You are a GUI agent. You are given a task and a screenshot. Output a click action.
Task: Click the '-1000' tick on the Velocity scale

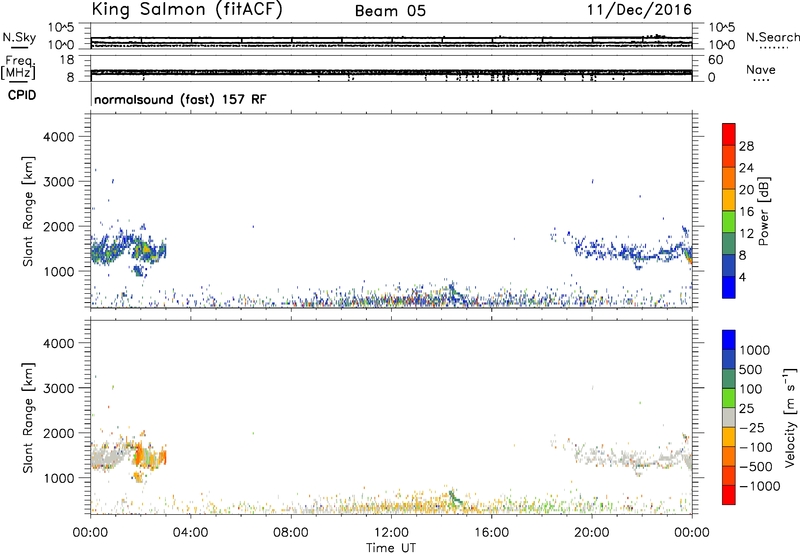[x=760, y=486]
